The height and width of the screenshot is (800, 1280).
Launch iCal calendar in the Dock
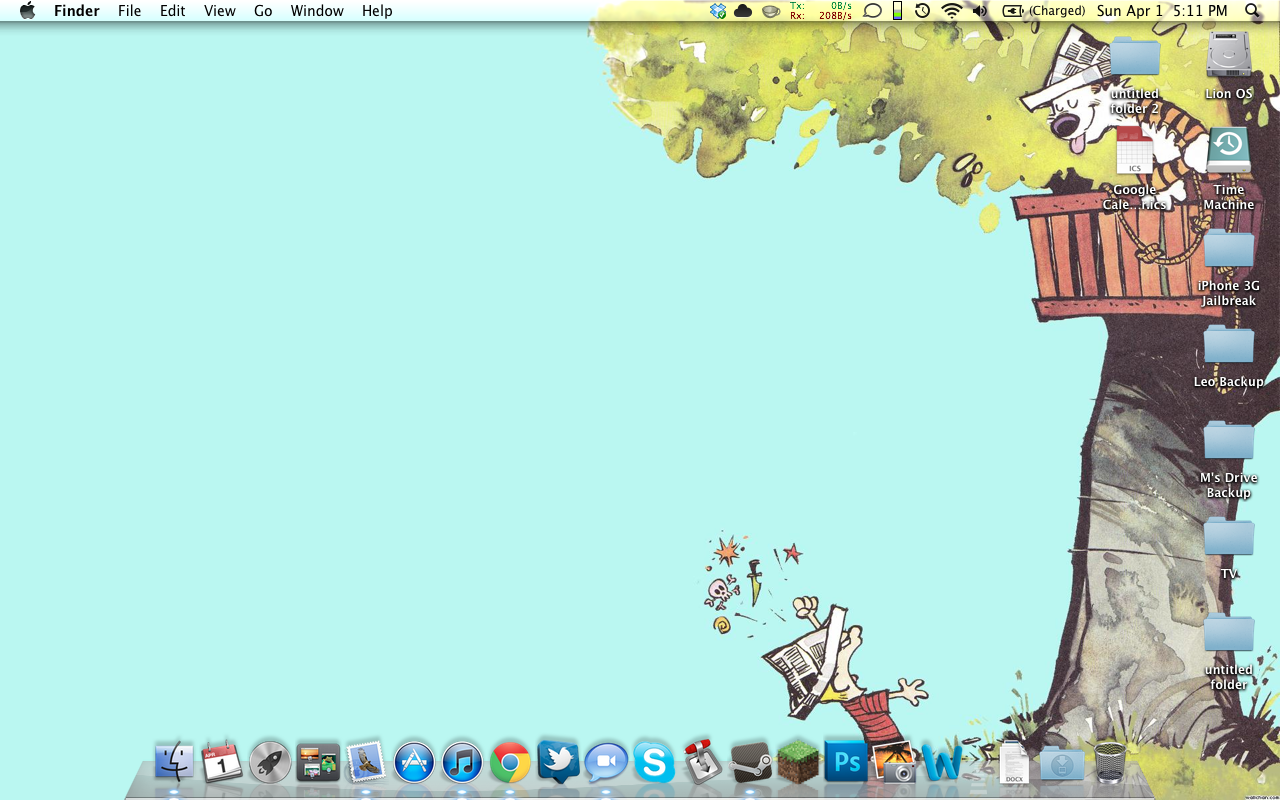pos(222,762)
